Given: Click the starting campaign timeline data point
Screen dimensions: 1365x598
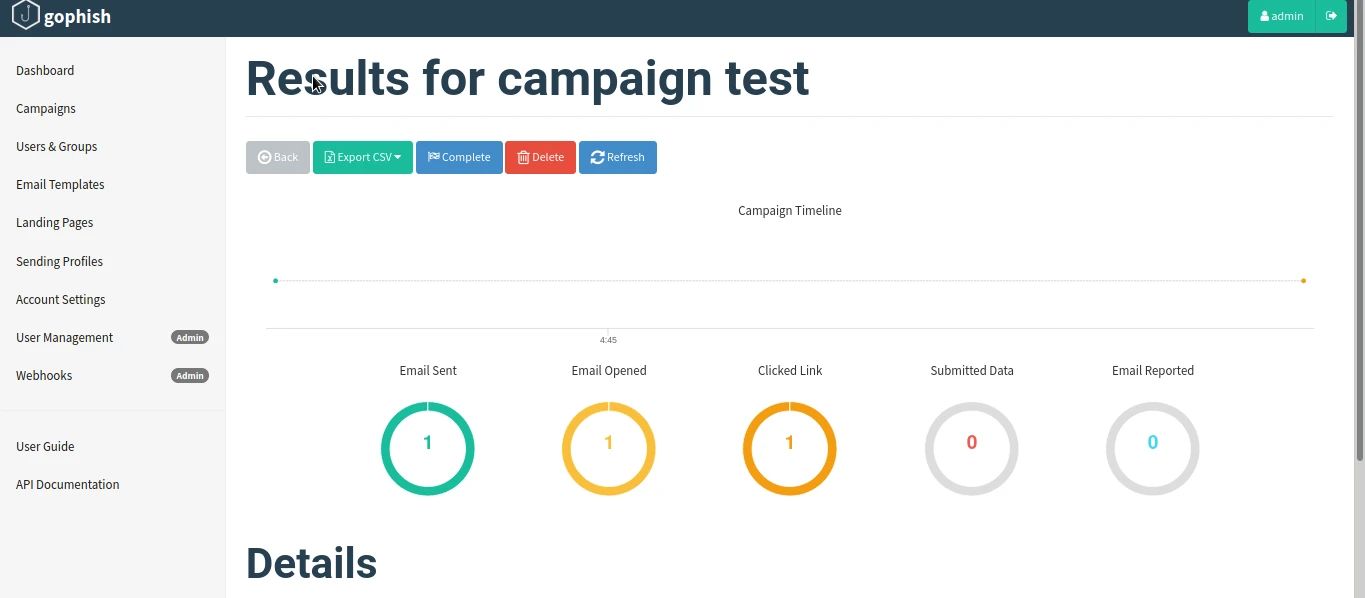Looking at the screenshot, I should [x=276, y=281].
